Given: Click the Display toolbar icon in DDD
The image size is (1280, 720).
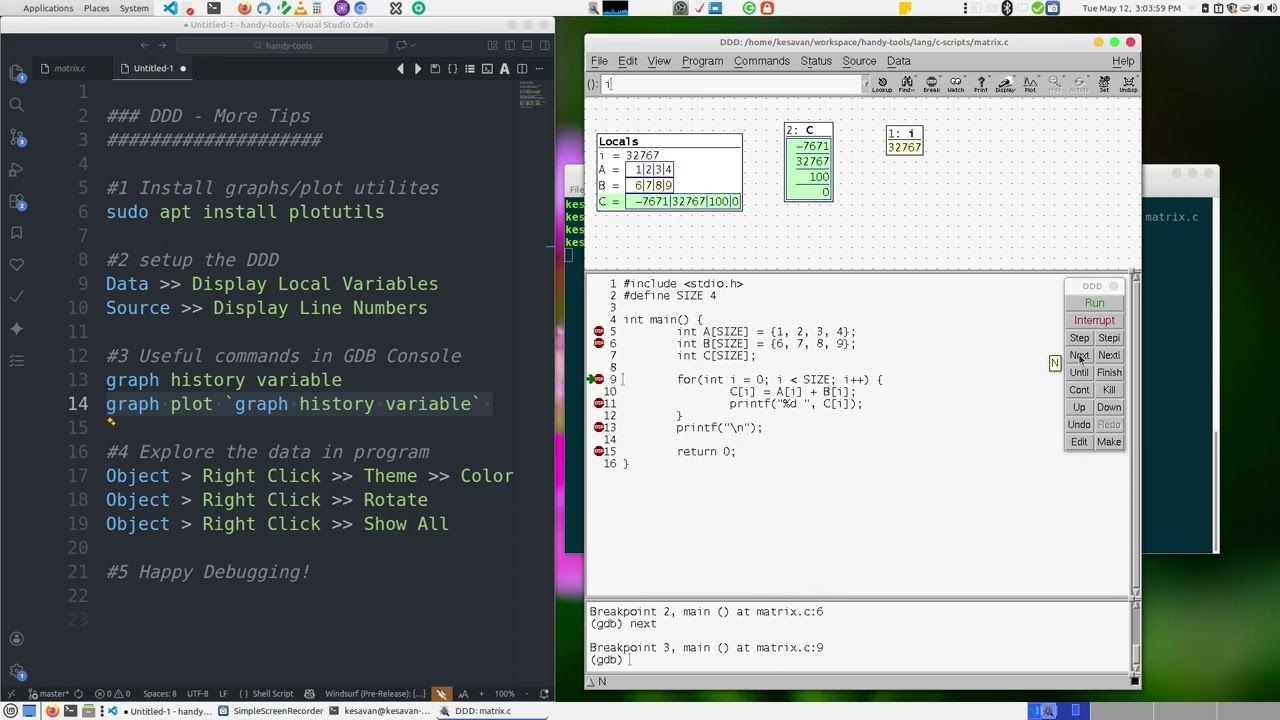Looking at the screenshot, I should 1005,85.
